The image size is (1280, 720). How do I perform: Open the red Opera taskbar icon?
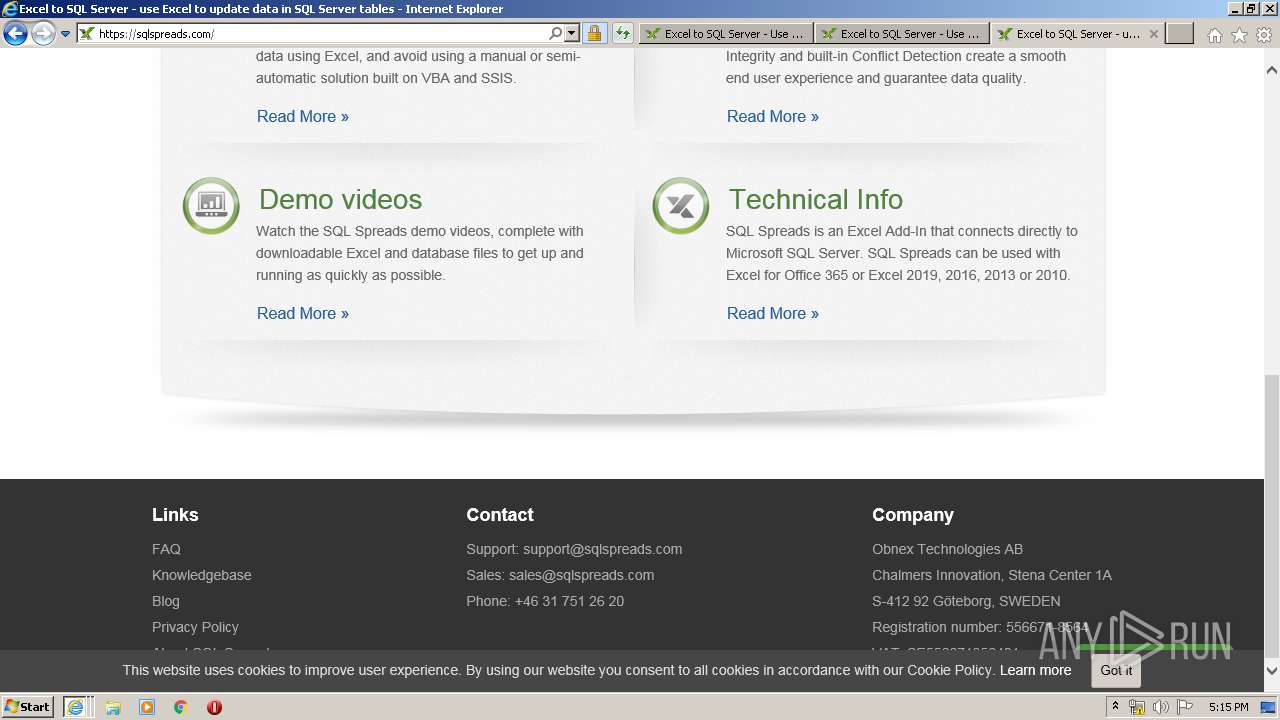click(214, 707)
